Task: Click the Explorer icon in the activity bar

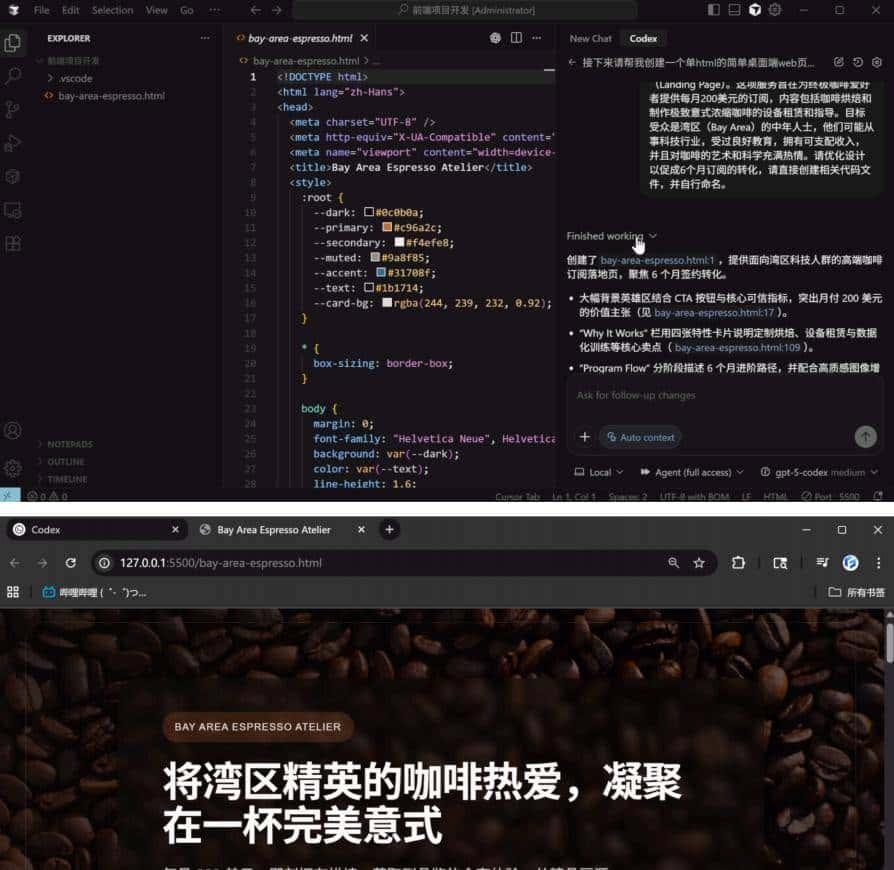Action: tap(13, 42)
